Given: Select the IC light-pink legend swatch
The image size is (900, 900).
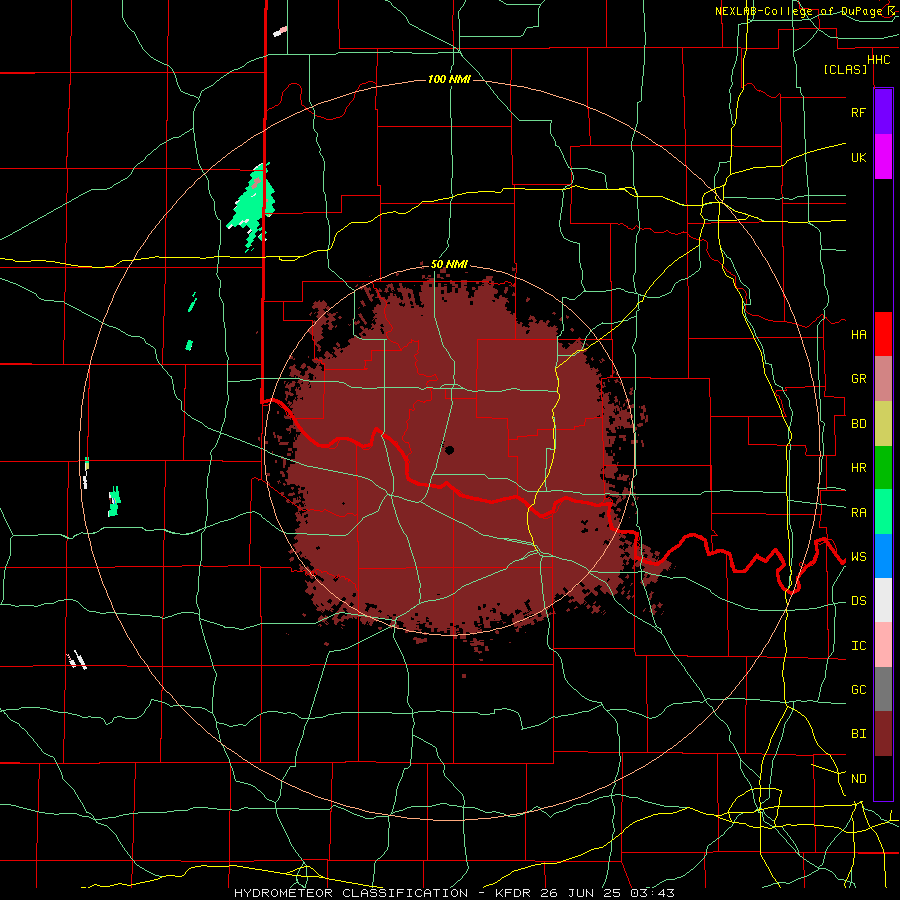Looking at the screenshot, I should tap(883, 645).
